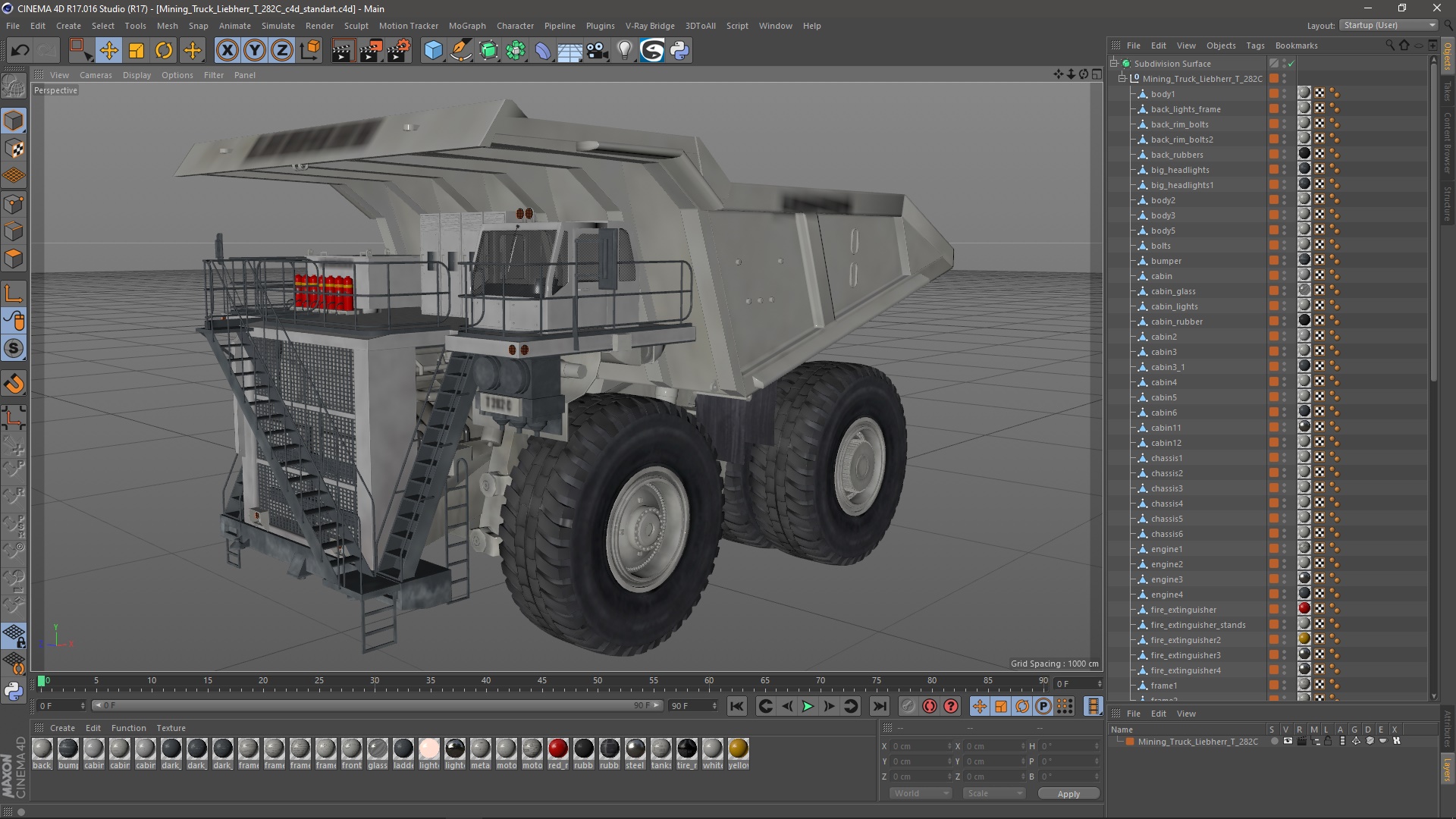Viewport: 1456px width, 819px height.
Task: Toggle viewport maximize icon
Action: tap(1097, 74)
